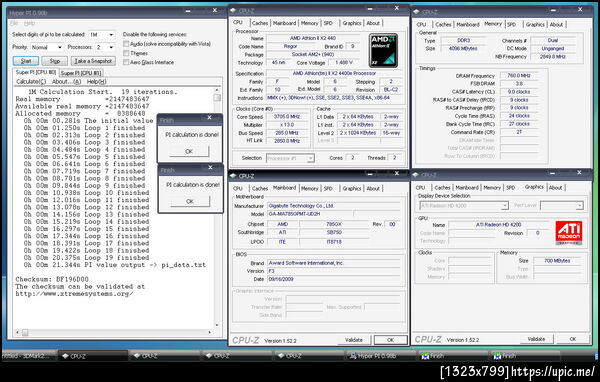Click the memory Type value DDR3
600x382 pixels.
463,41
